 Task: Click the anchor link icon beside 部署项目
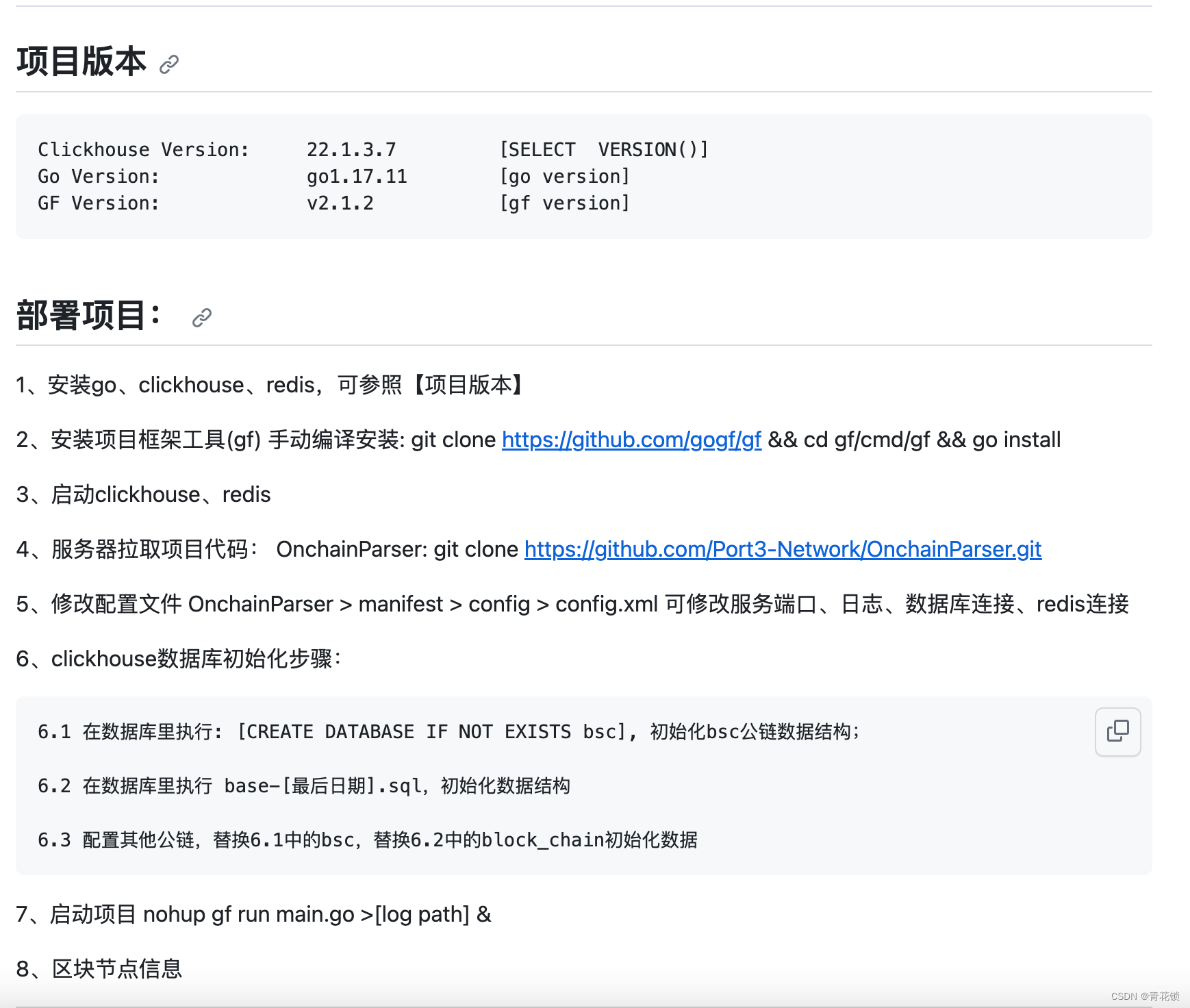[x=202, y=318]
